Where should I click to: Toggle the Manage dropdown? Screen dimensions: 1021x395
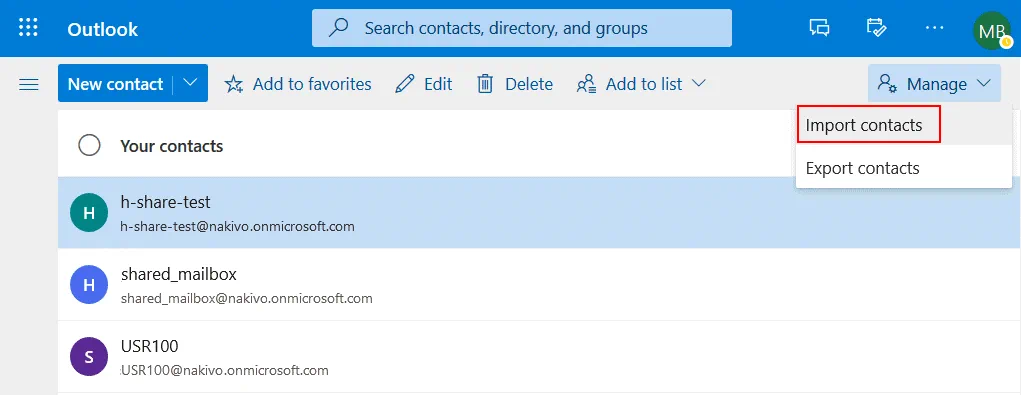click(x=934, y=83)
